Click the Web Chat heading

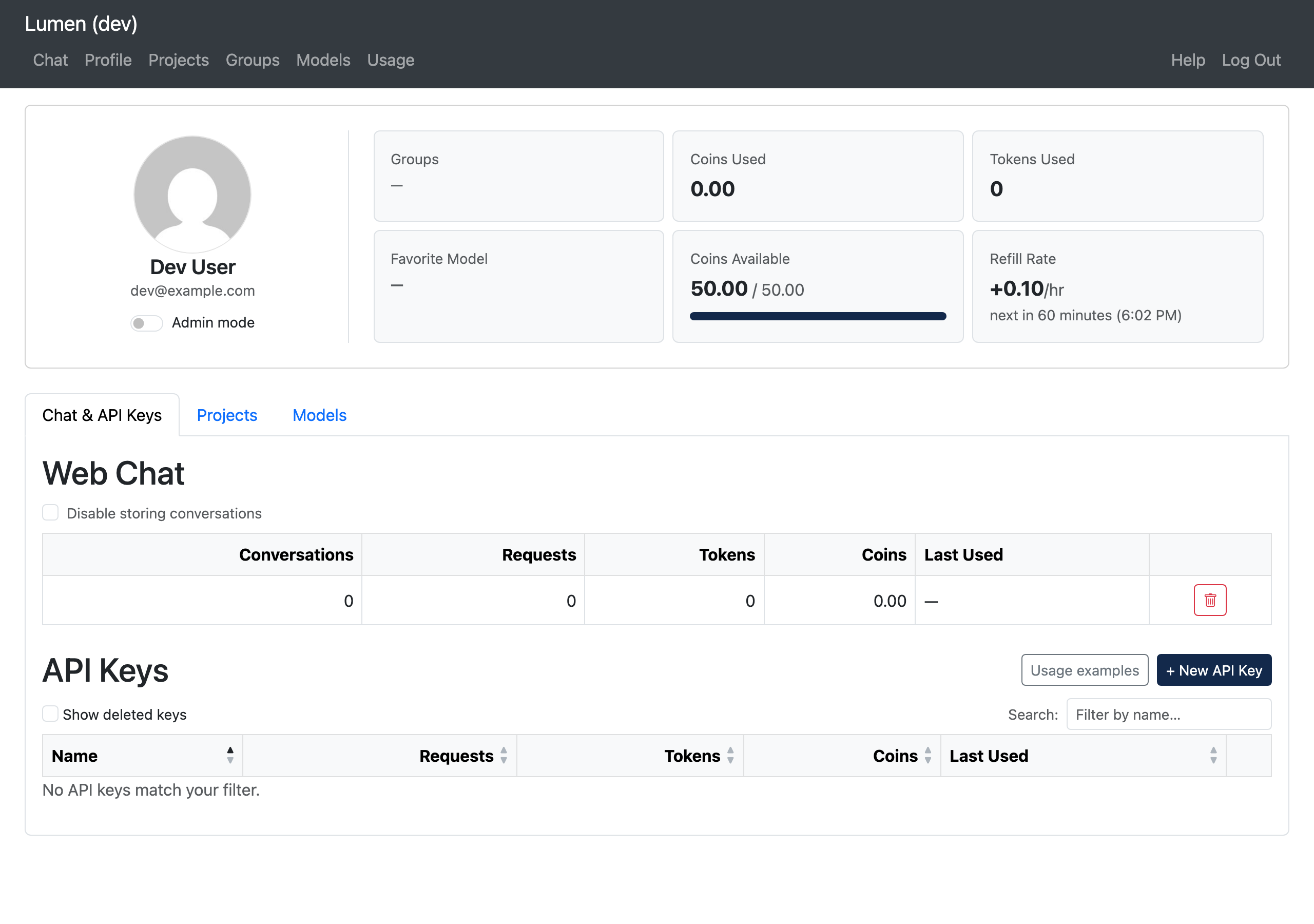point(113,473)
